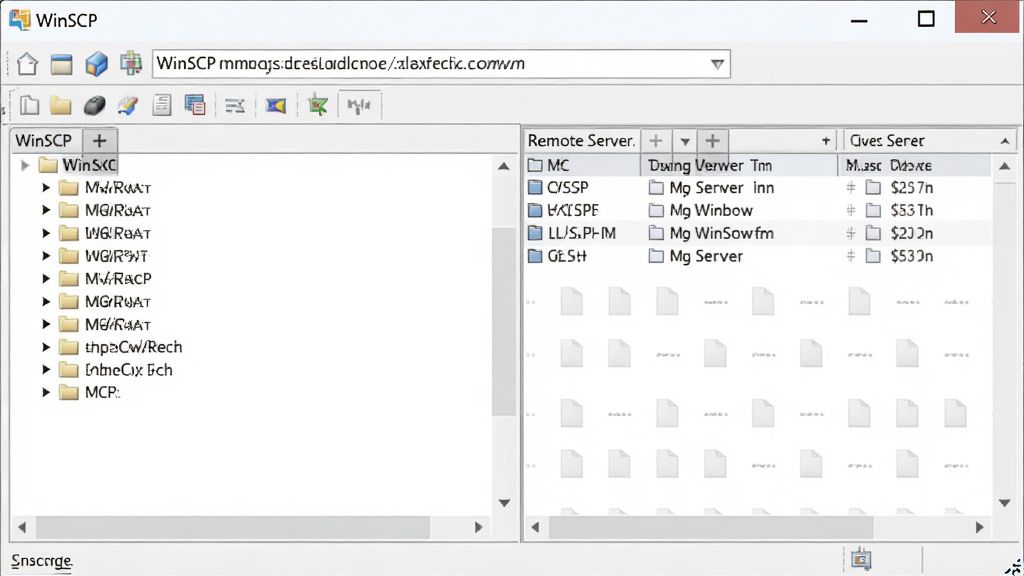Click the blue folder icon of C/SSP
The height and width of the screenshot is (576, 1024).
tap(535, 188)
